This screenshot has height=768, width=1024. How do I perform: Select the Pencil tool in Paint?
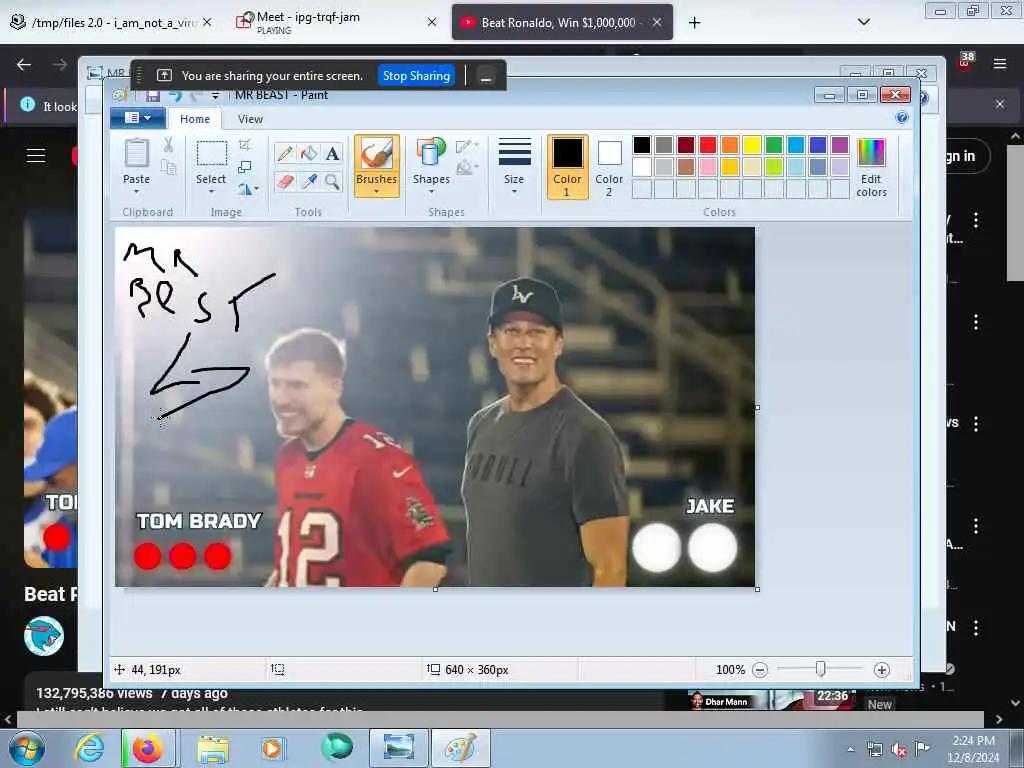point(285,154)
